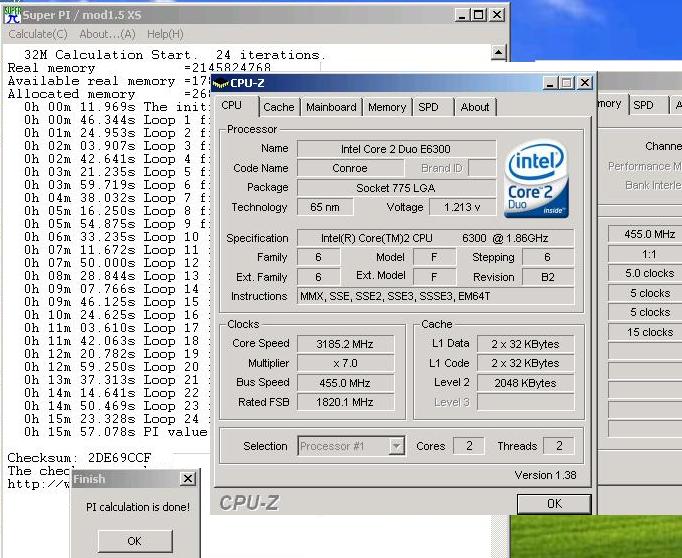Close the Super PI window
The width and height of the screenshot is (682, 558).
(497, 15)
